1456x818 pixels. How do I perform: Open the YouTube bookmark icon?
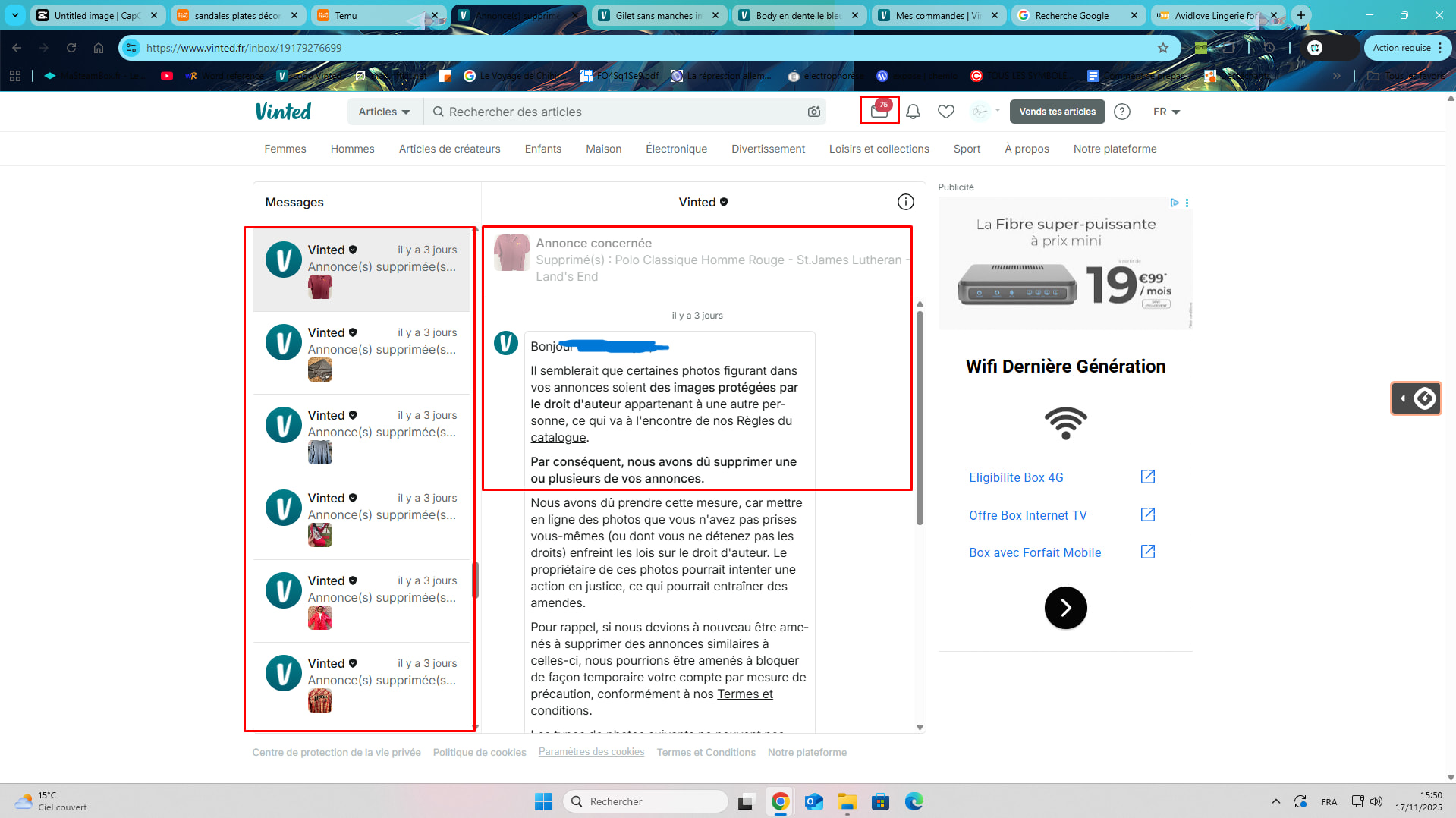pyautogui.click(x=167, y=76)
